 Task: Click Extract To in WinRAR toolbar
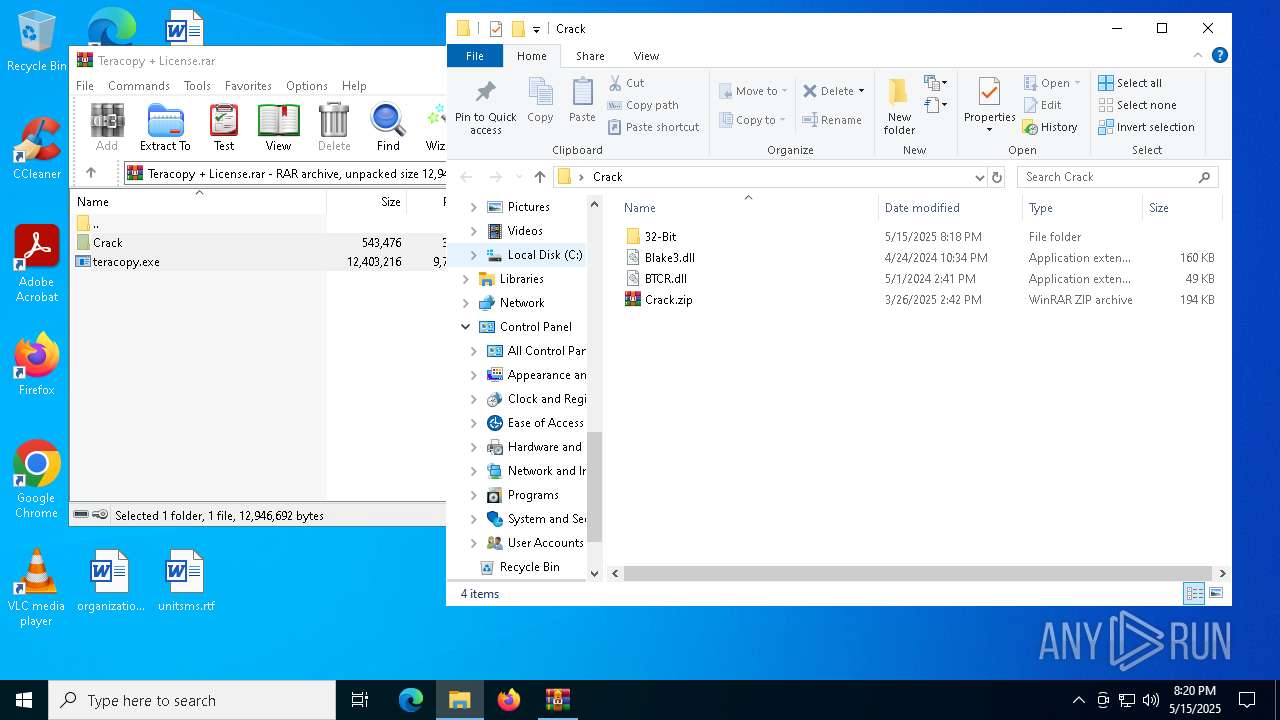point(165,127)
